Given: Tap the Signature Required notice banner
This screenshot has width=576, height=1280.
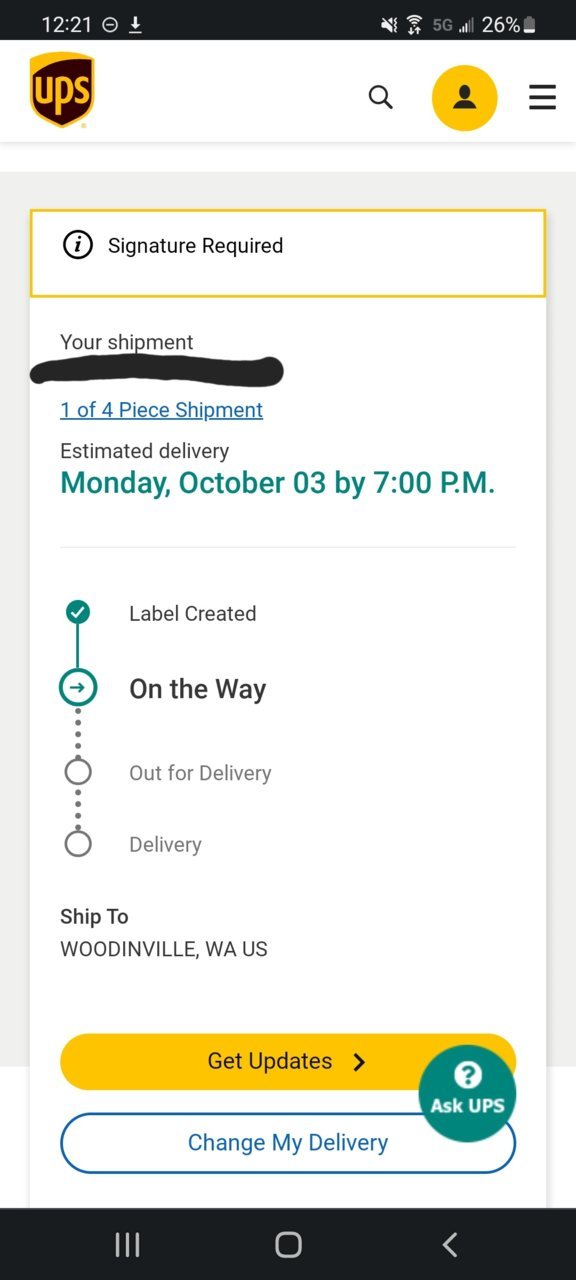Looking at the screenshot, I should [288, 253].
